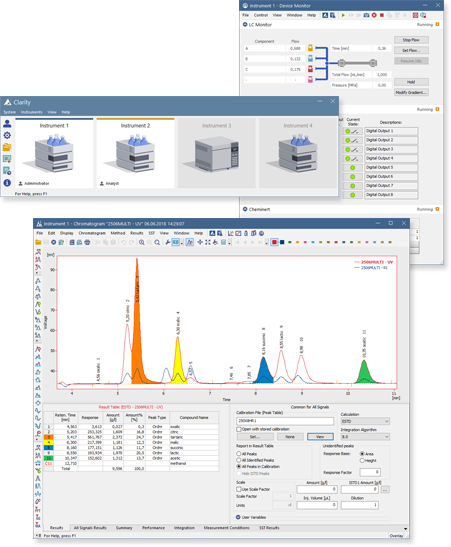Viewport: 451px width, 547px height.
Task: Open the Calculation dropdown showing ESTD
Action: click(x=365, y=421)
